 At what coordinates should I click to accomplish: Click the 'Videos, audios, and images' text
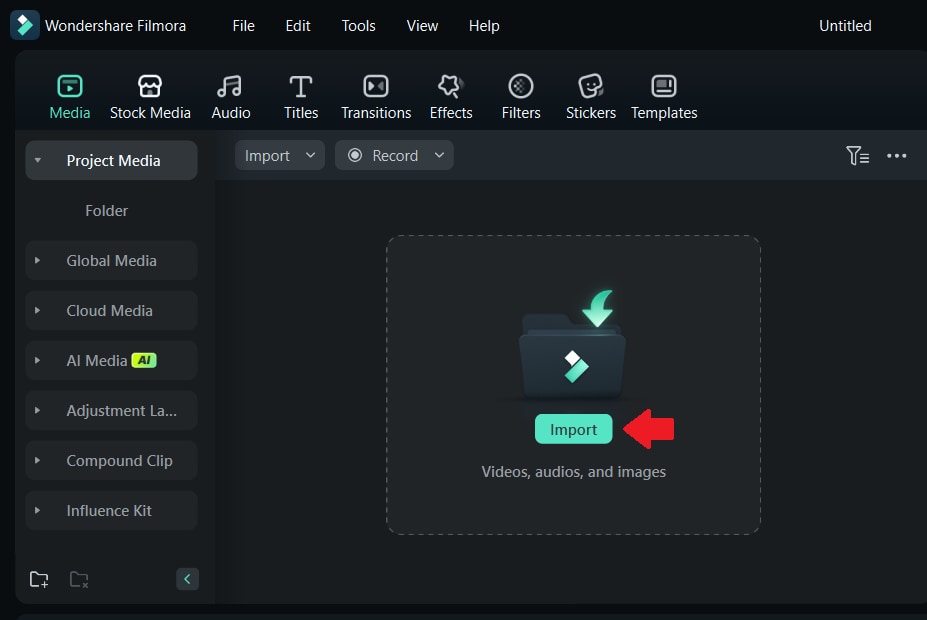click(x=573, y=472)
